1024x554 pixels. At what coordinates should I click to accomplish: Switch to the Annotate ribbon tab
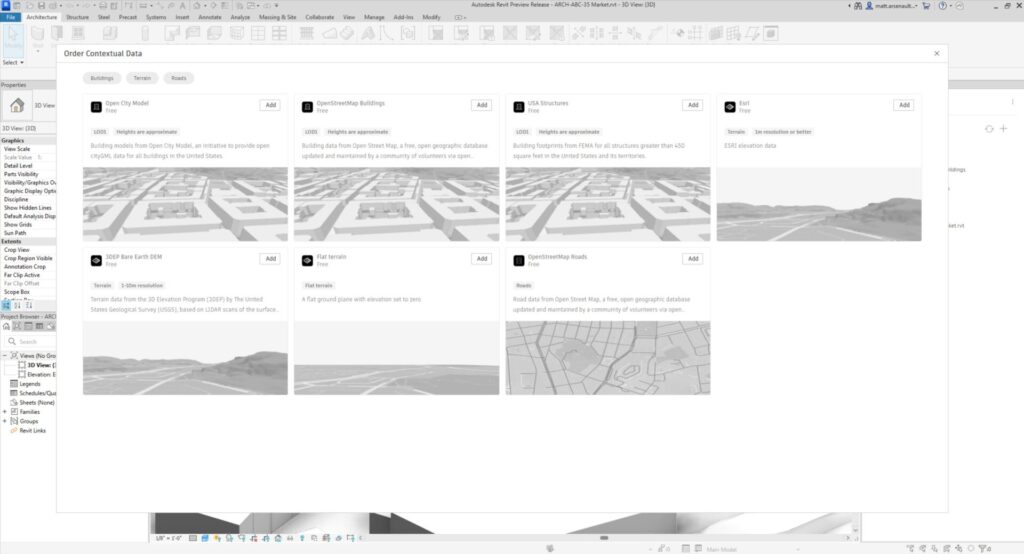[x=210, y=17]
